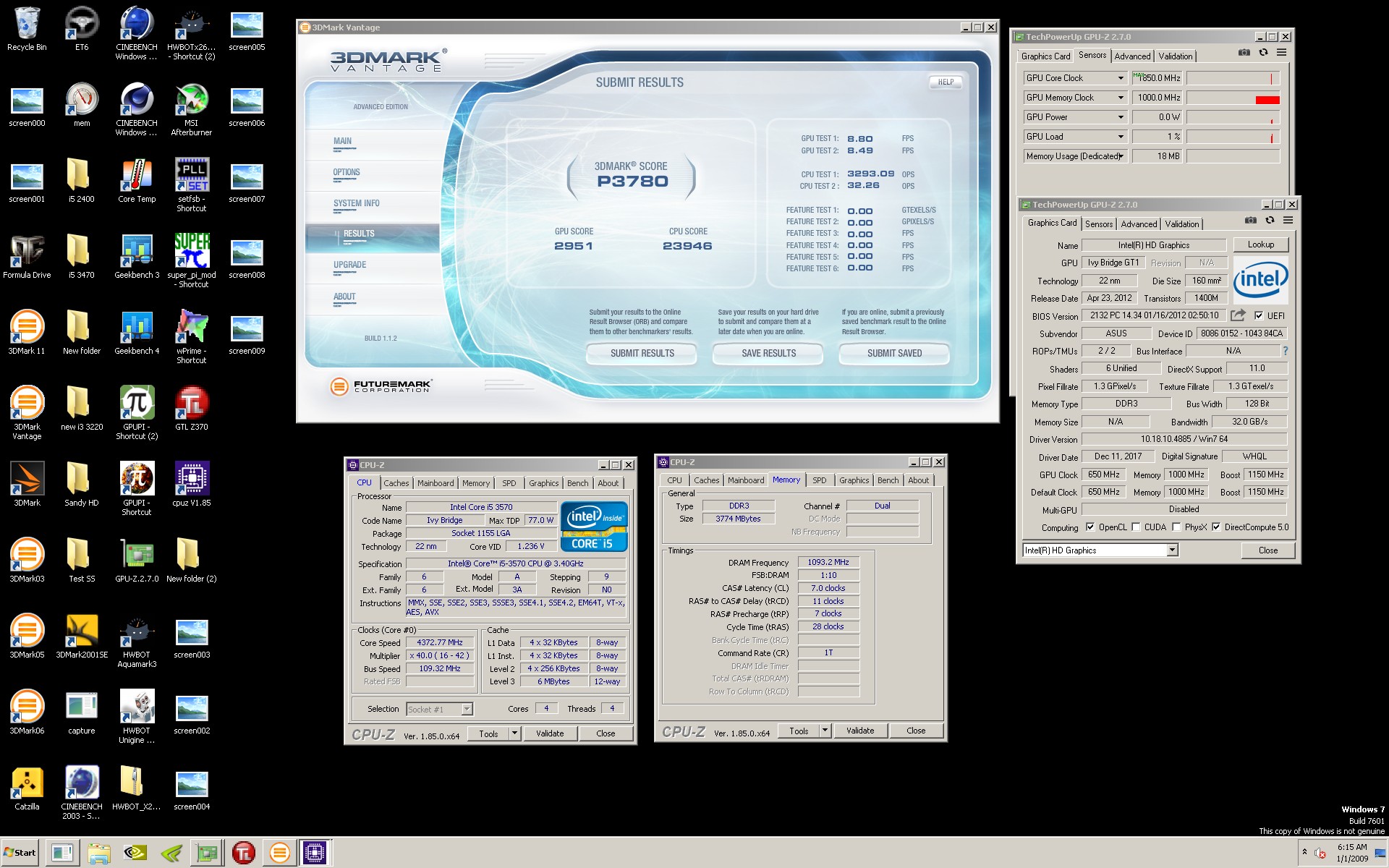Open the Catzilla desktop icon
This screenshot has width=1389, height=868.
tap(27, 788)
